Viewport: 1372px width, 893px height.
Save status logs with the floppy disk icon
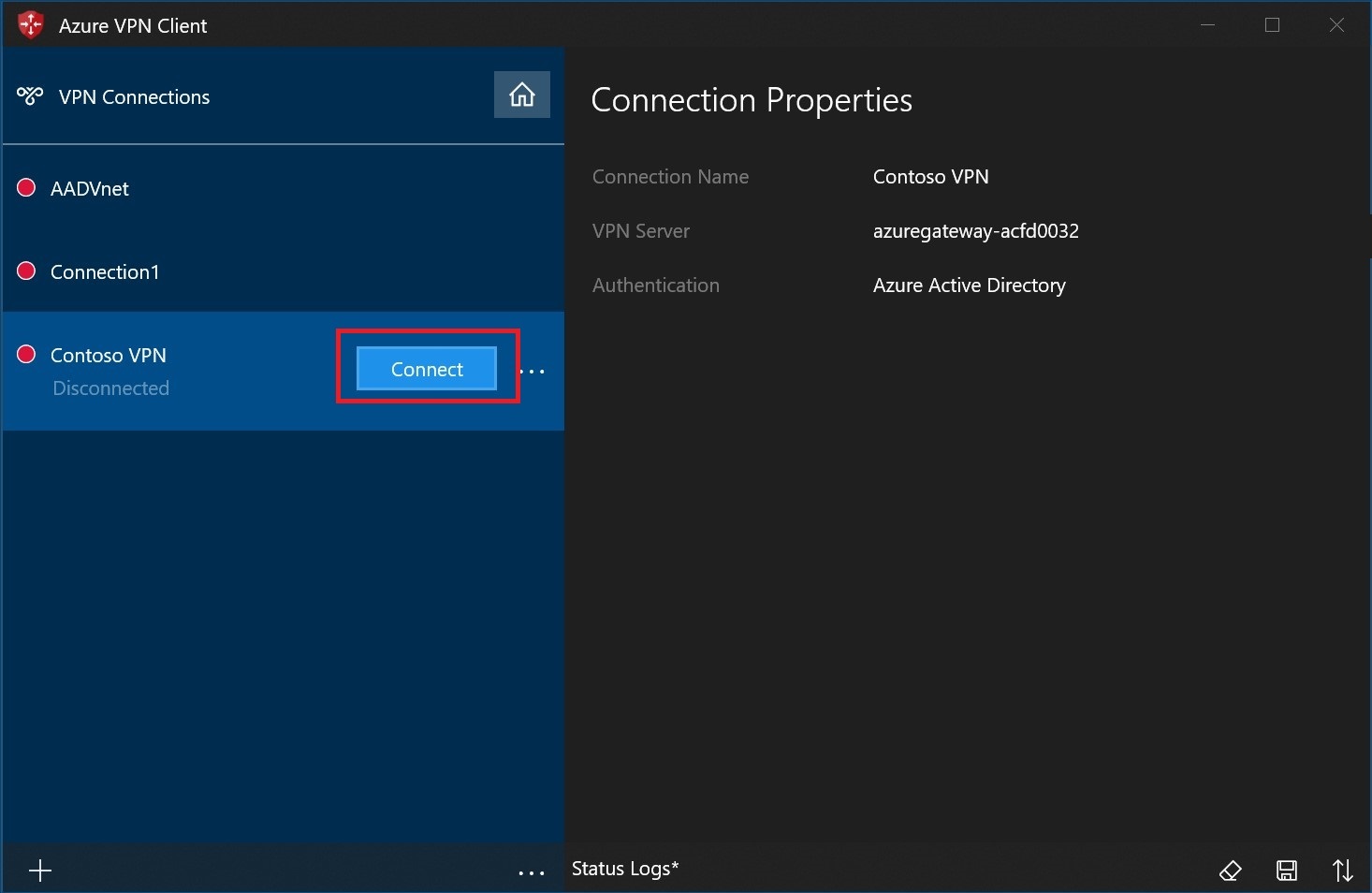pyautogui.click(x=1287, y=871)
